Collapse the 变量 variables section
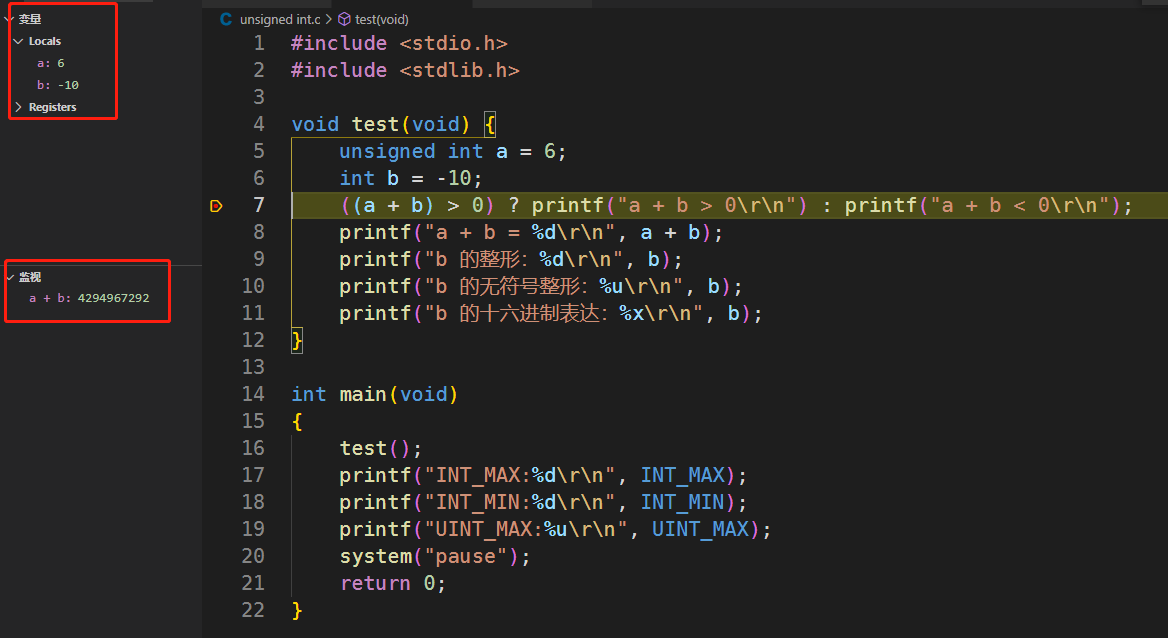1168x638 pixels. click(10, 19)
